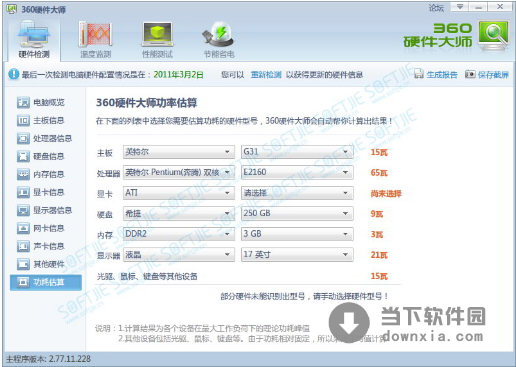Open 显卡 model dropdown showing 请选择
Image resolution: width=516 pixels, height=367 pixels.
pyautogui.click(x=297, y=193)
